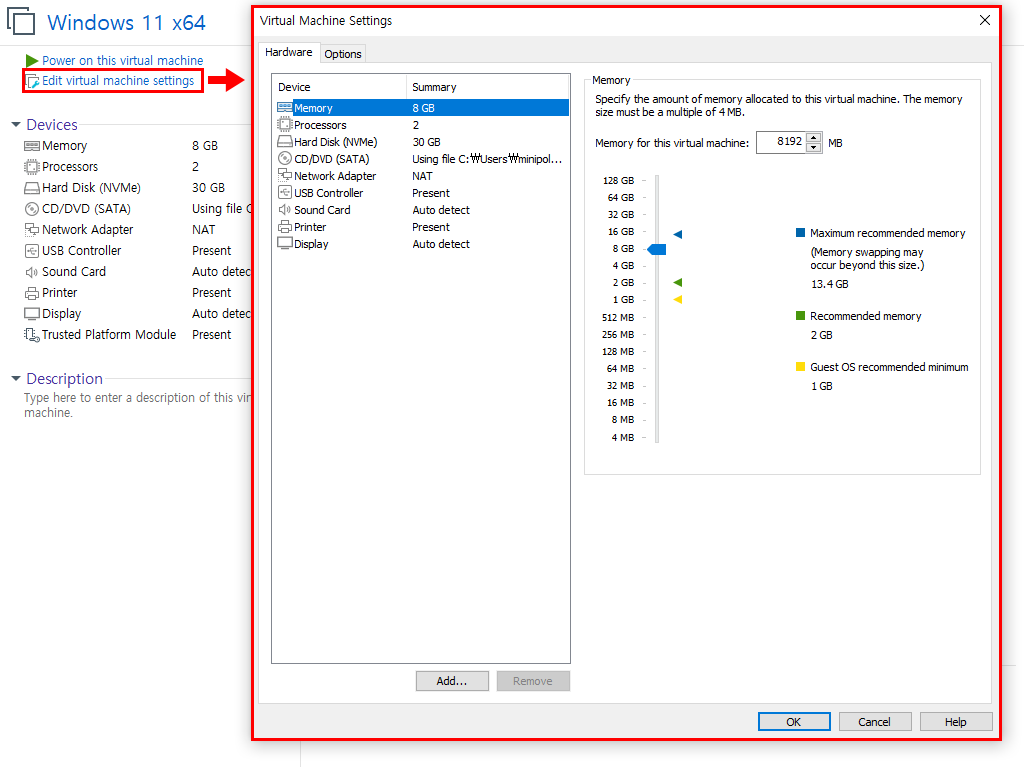Click Printer icon in dialog device list
Image resolution: width=1024 pixels, height=767 pixels.
tap(285, 227)
